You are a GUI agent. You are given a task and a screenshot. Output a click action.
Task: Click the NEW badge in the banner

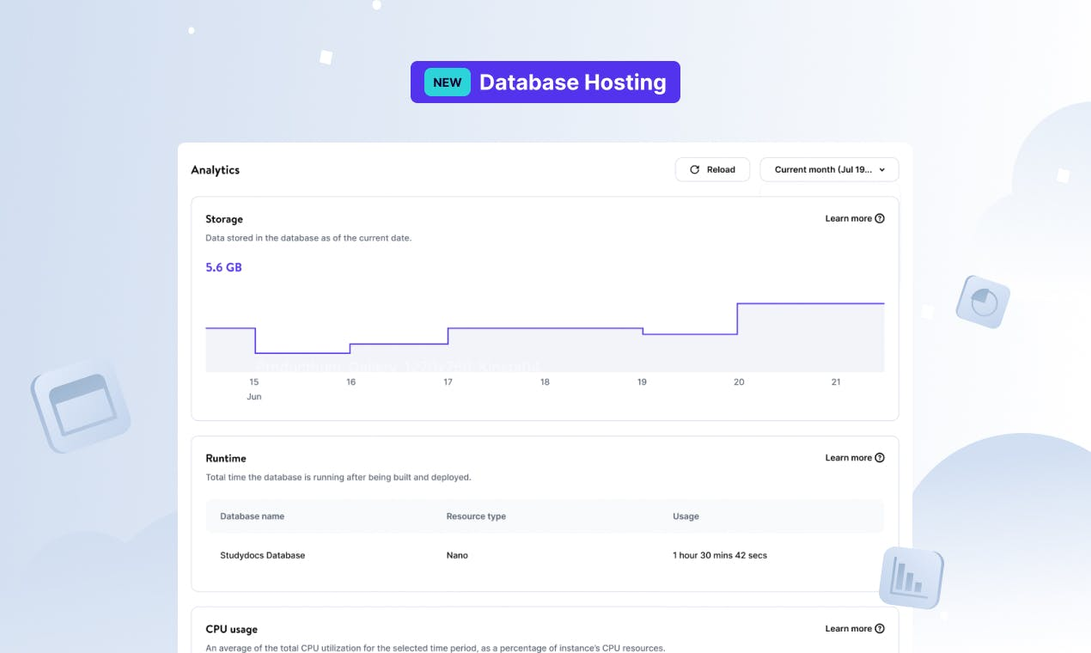[447, 82]
